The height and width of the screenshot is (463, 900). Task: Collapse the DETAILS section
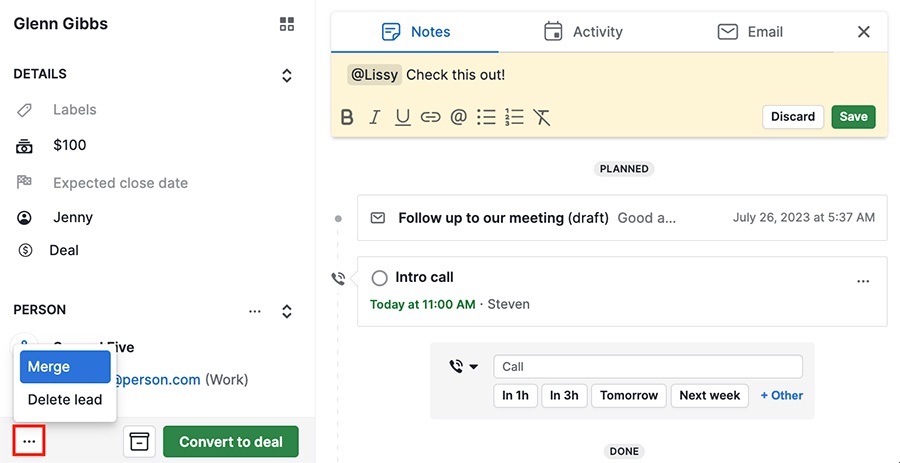[x=287, y=76]
